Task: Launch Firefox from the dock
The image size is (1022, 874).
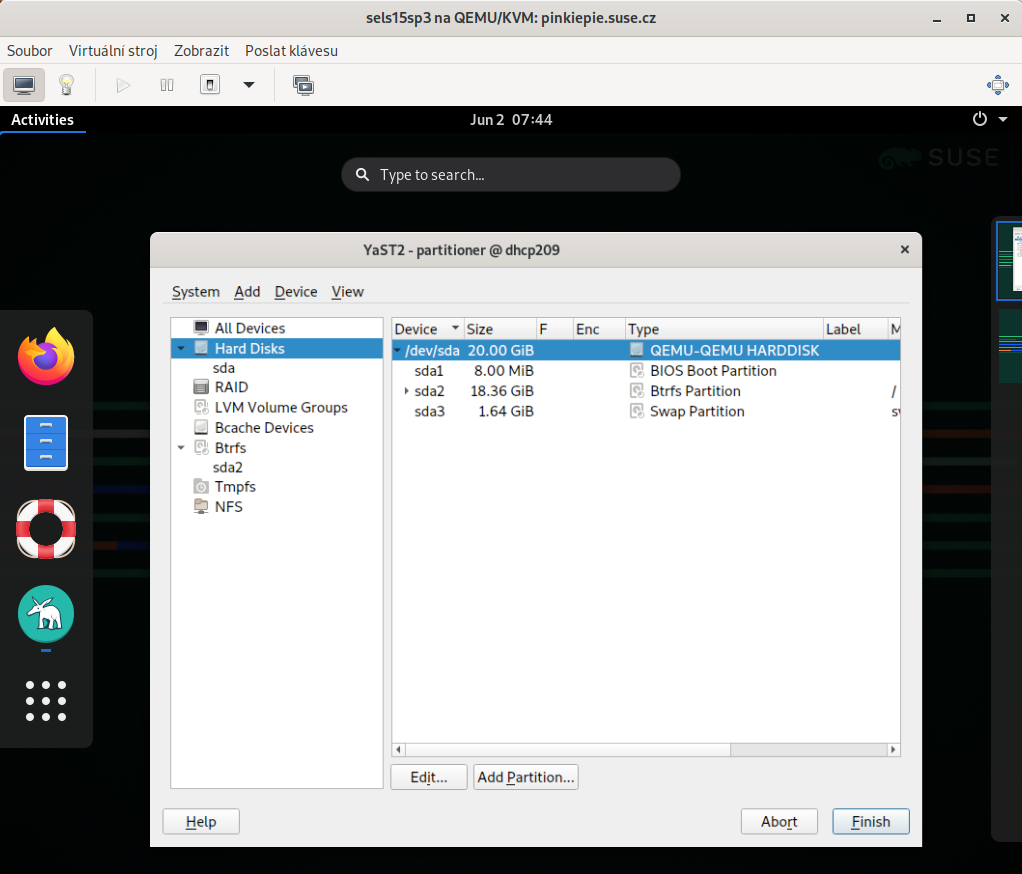Action: [x=46, y=357]
